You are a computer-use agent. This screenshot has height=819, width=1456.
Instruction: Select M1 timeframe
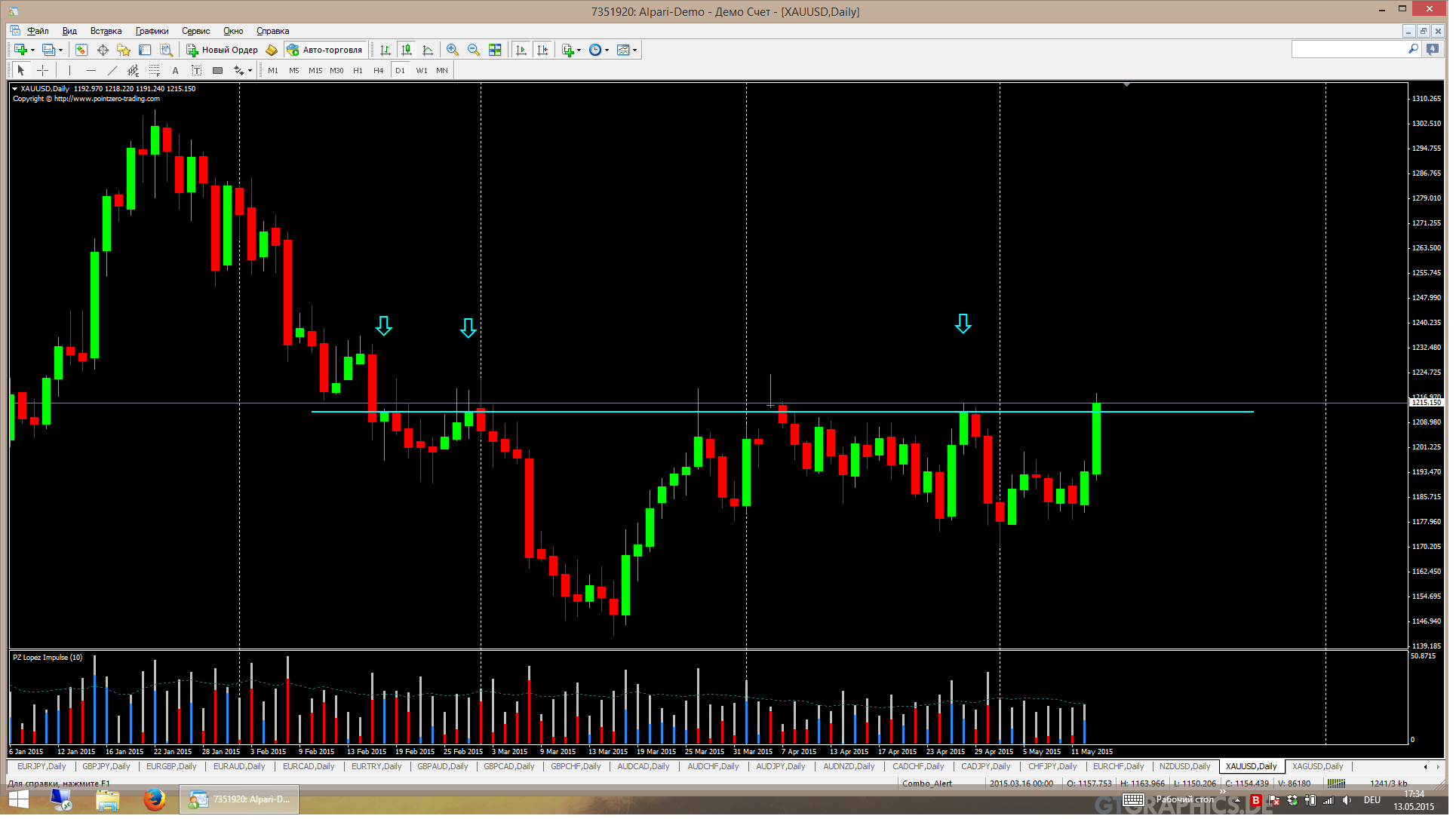pos(273,71)
